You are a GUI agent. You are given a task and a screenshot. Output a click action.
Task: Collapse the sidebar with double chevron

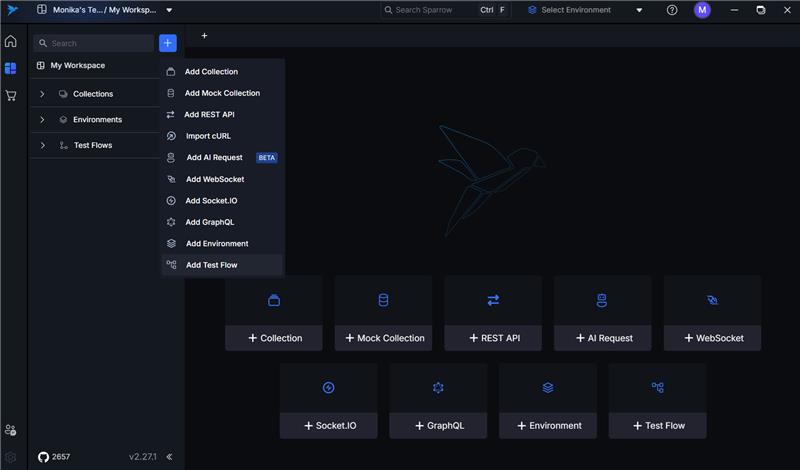click(x=169, y=457)
